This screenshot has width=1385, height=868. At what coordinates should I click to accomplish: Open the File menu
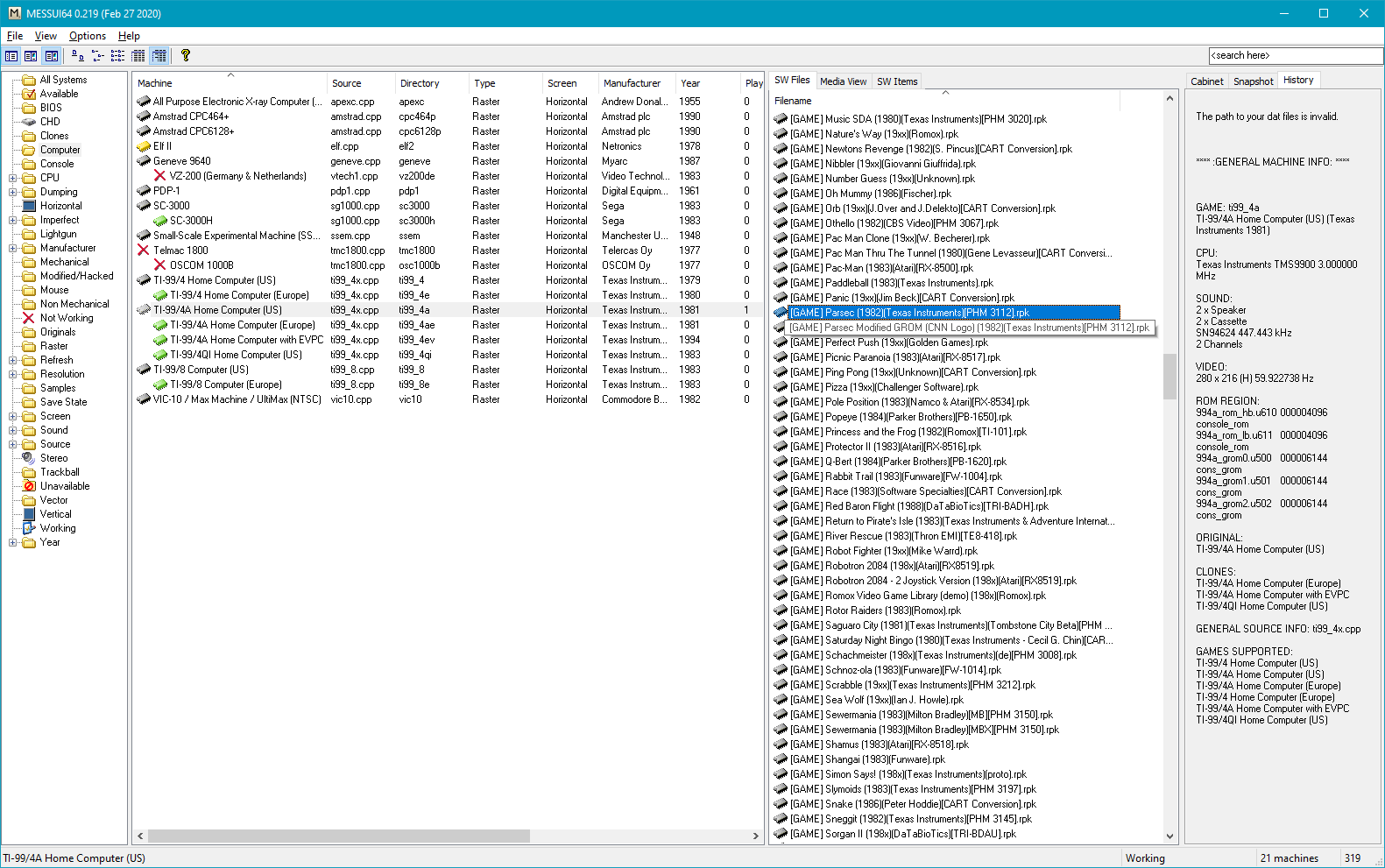point(15,36)
